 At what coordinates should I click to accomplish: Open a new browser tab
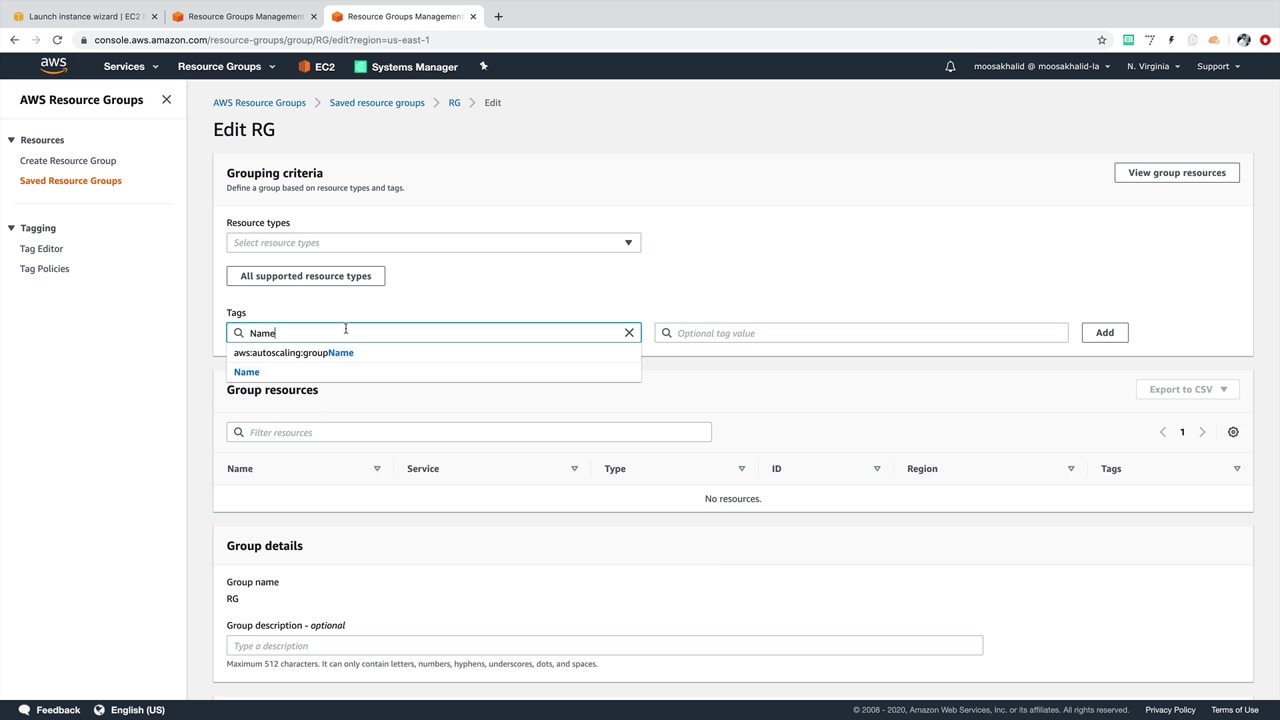(x=498, y=16)
